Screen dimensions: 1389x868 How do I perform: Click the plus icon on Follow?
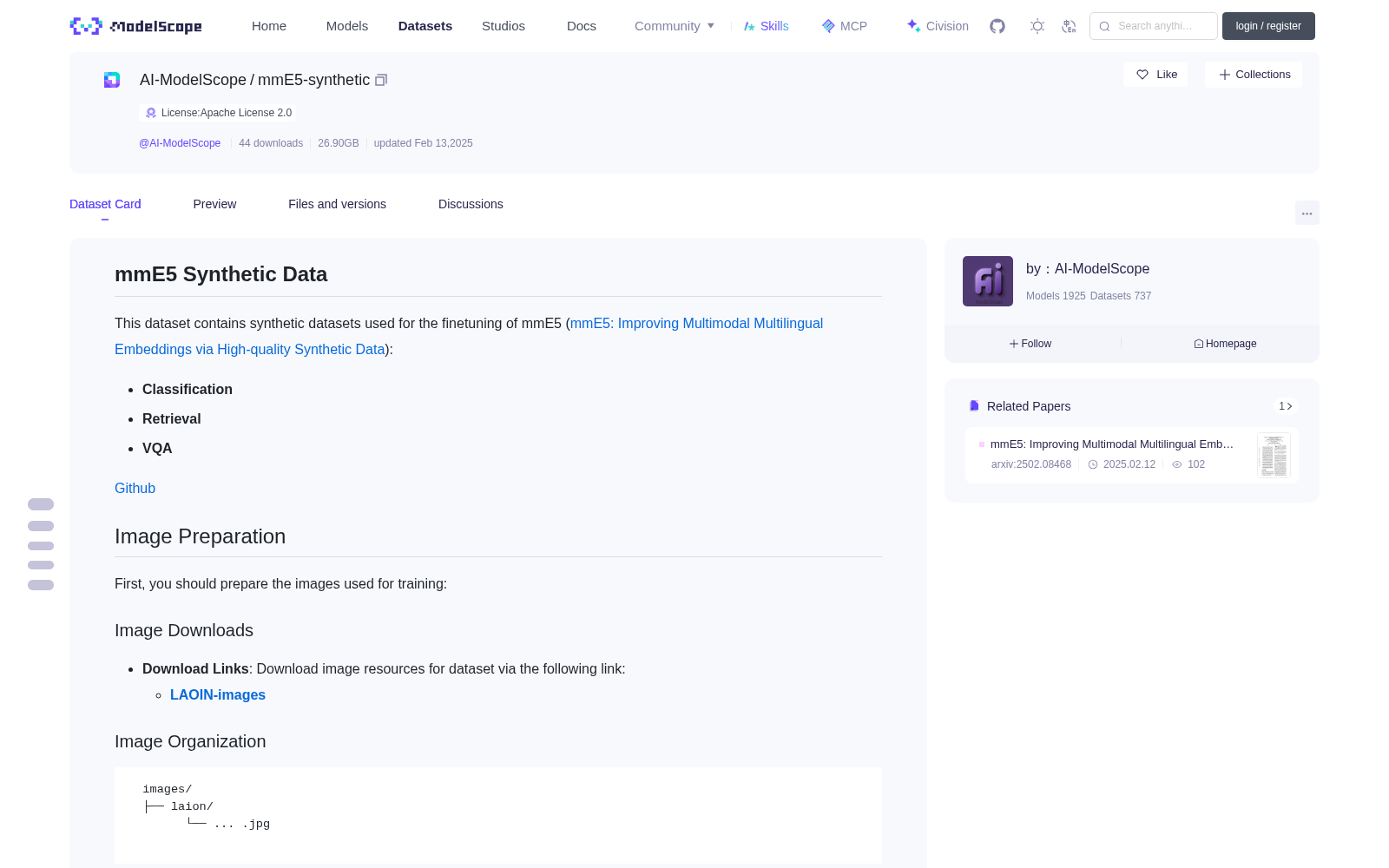coord(1014,344)
